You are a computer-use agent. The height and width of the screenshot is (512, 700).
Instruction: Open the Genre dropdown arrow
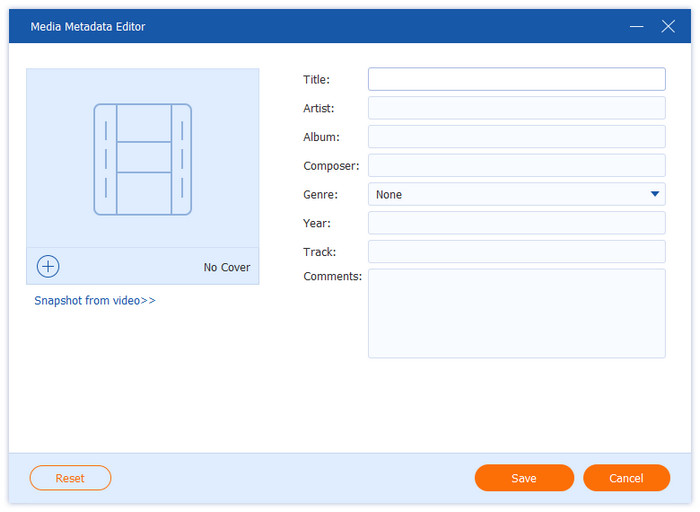[655, 194]
